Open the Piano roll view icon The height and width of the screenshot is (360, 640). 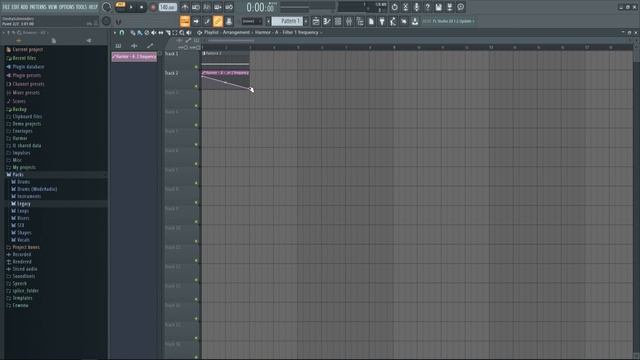[327, 21]
